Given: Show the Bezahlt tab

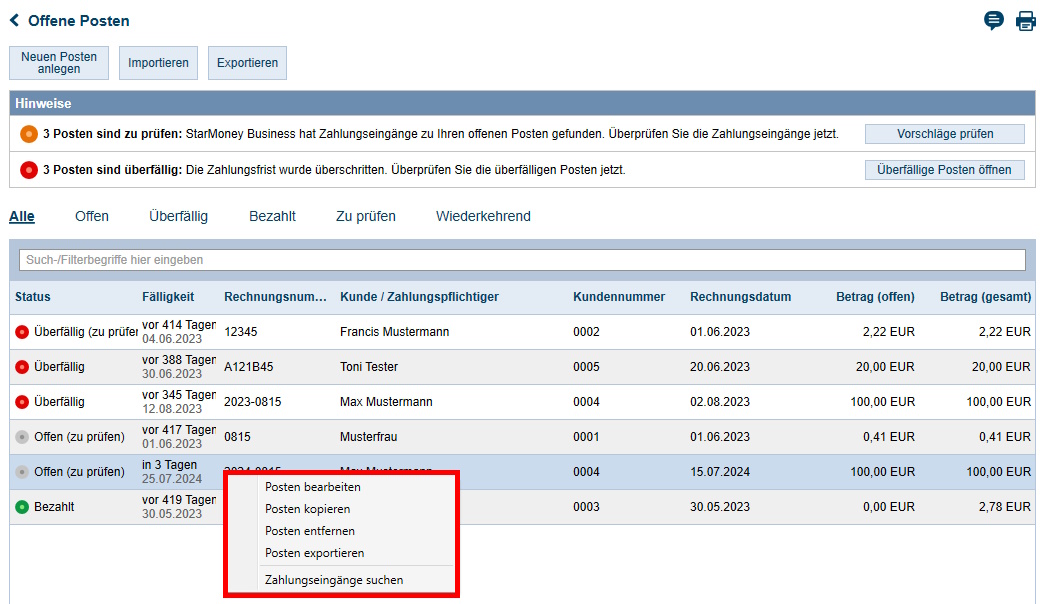Looking at the screenshot, I should [x=272, y=216].
